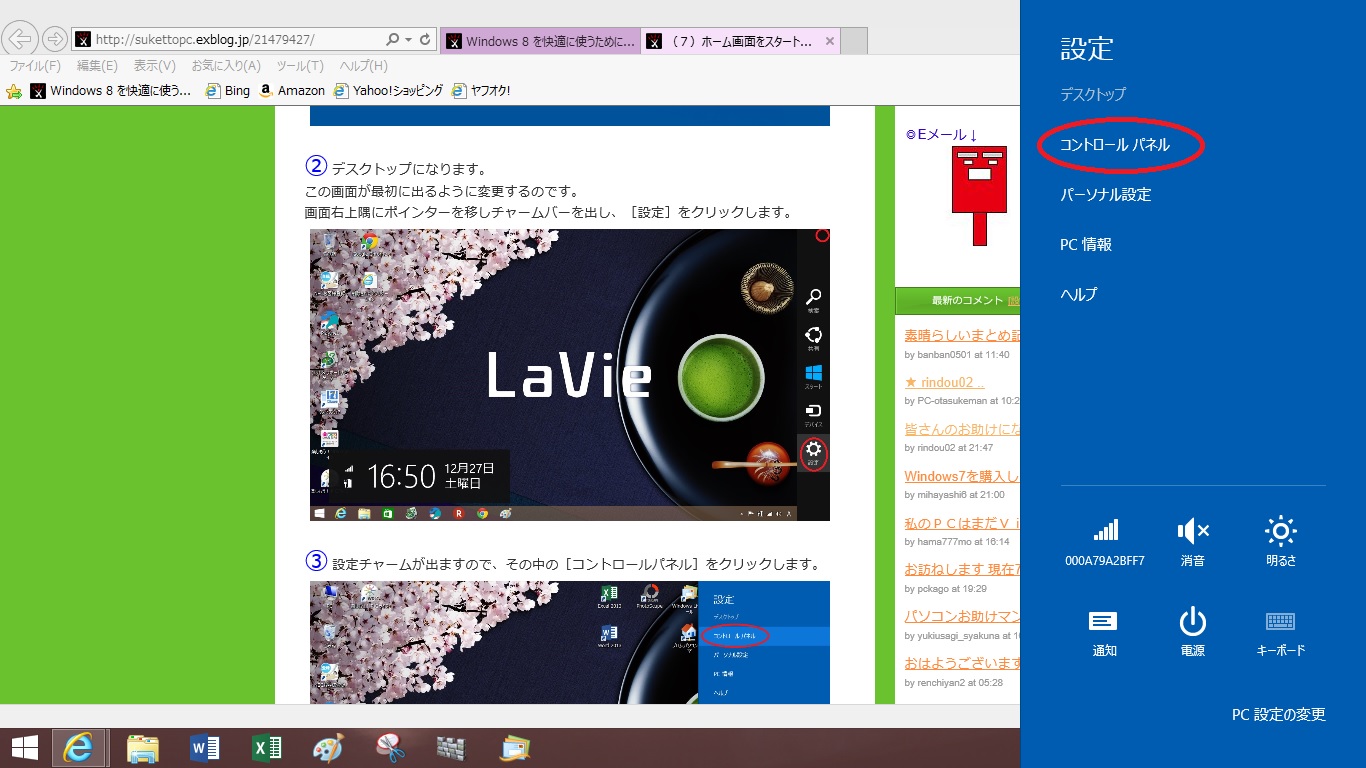This screenshot has width=1366, height=768.
Task: Click the キーボード keyboard icon
Action: pos(1281,632)
